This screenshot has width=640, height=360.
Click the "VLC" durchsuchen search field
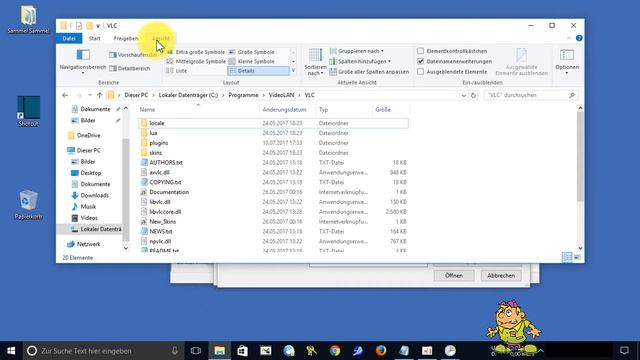pyautogui.click(x=531, y=95)
